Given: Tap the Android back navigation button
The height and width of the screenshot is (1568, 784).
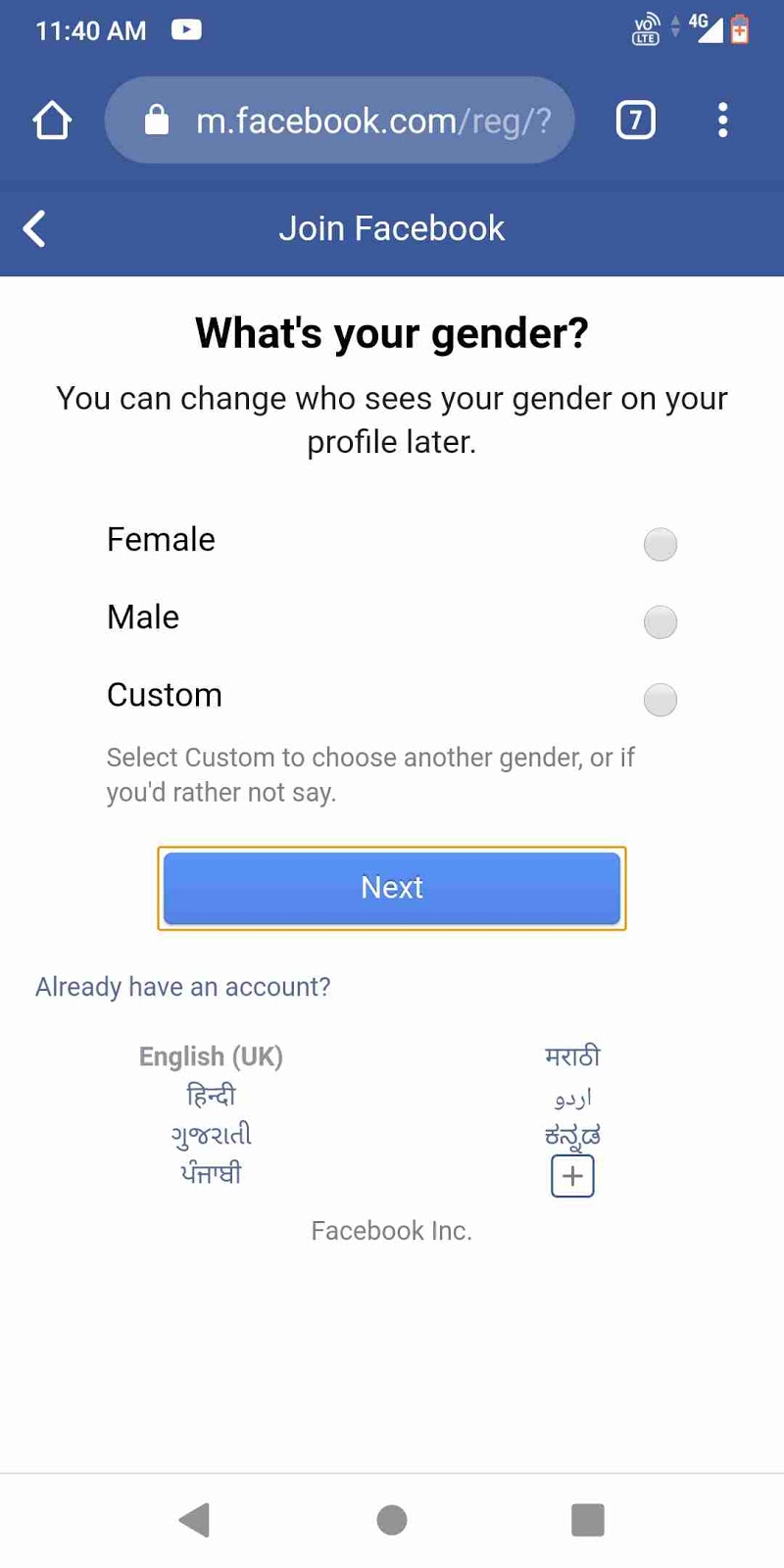Looking at the screenshot, I should (x=196, y=1520).
